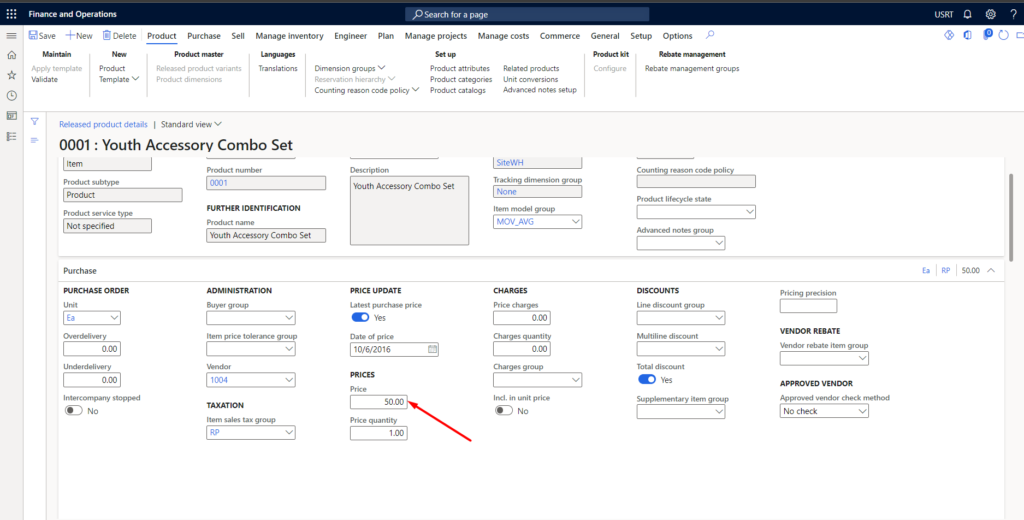Show the related information lines icon
Image resolution: width=1024 pixels, height=520 pixels.
(35, 140)
